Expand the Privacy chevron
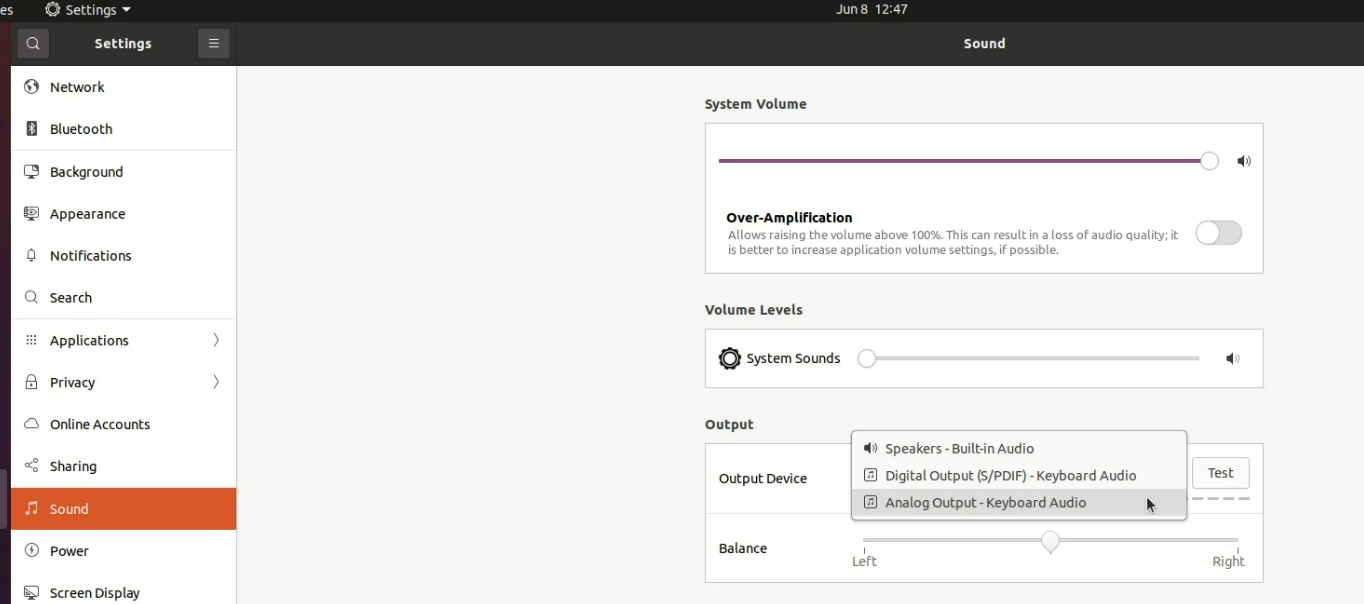 point(216,382)
